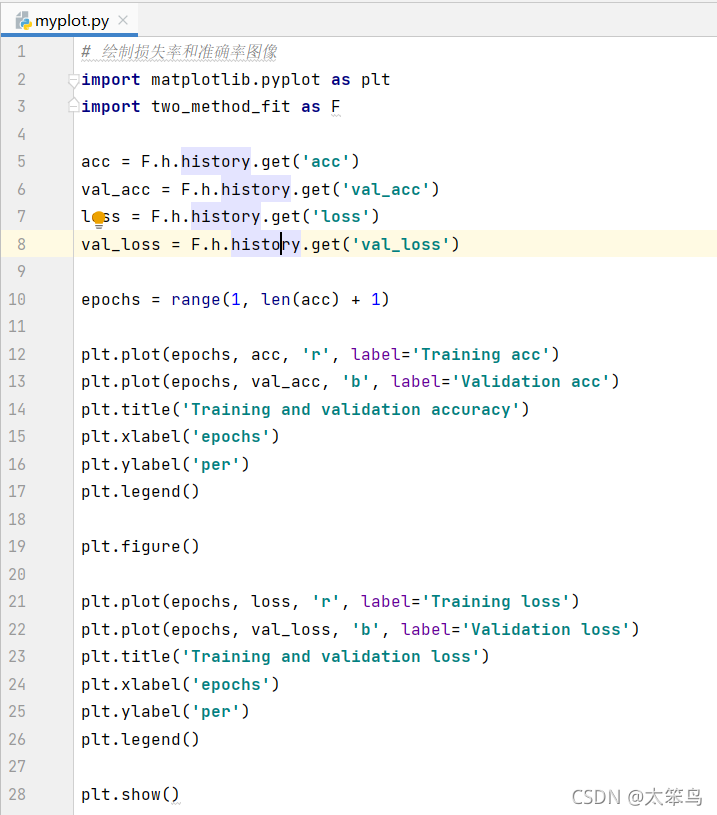
Task: Click the label 'Training loss' string
Action: (x=496, y=601)
